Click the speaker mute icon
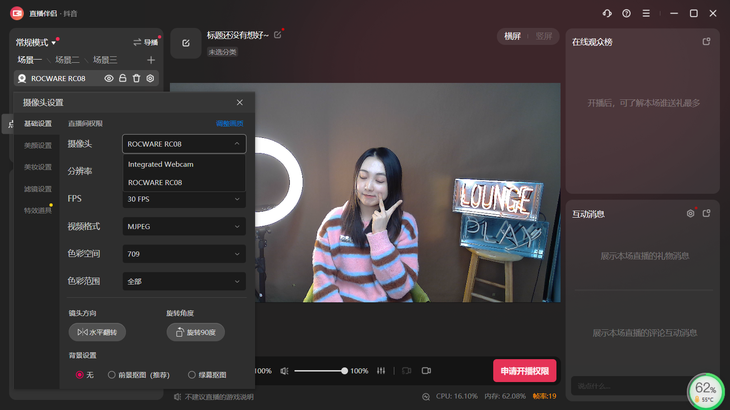 point(285,371)
